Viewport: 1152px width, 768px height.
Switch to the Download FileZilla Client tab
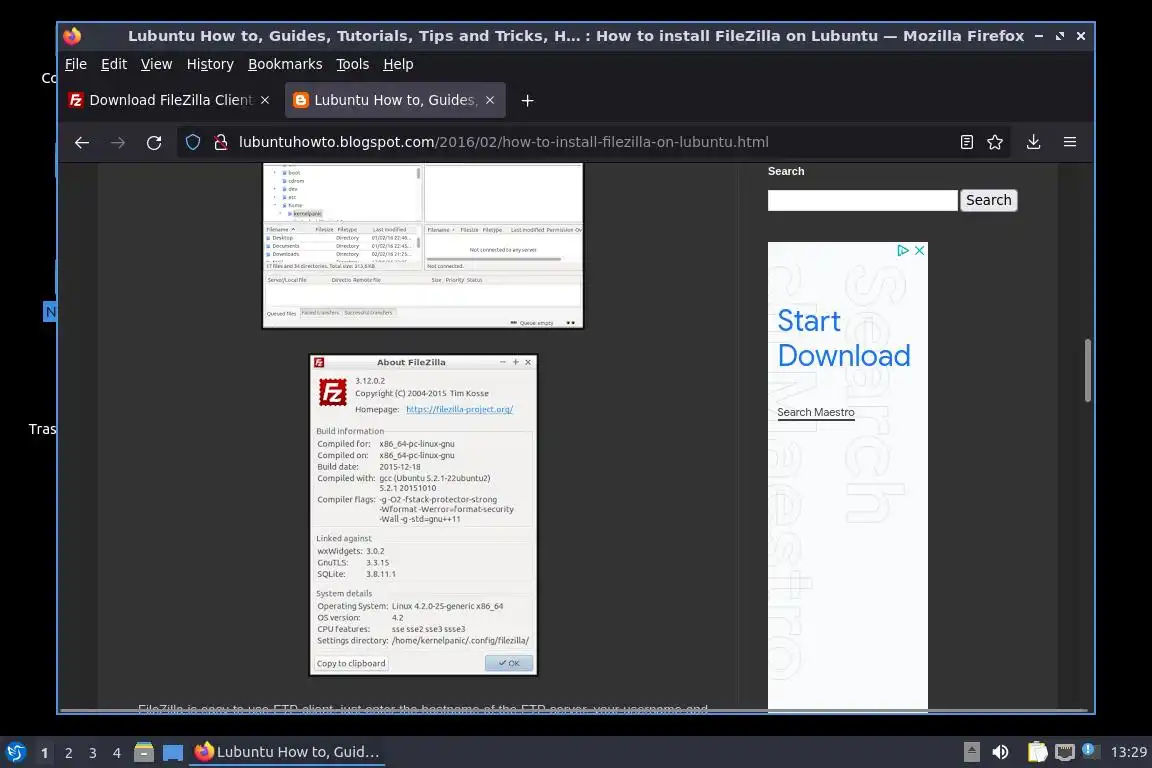170,100
